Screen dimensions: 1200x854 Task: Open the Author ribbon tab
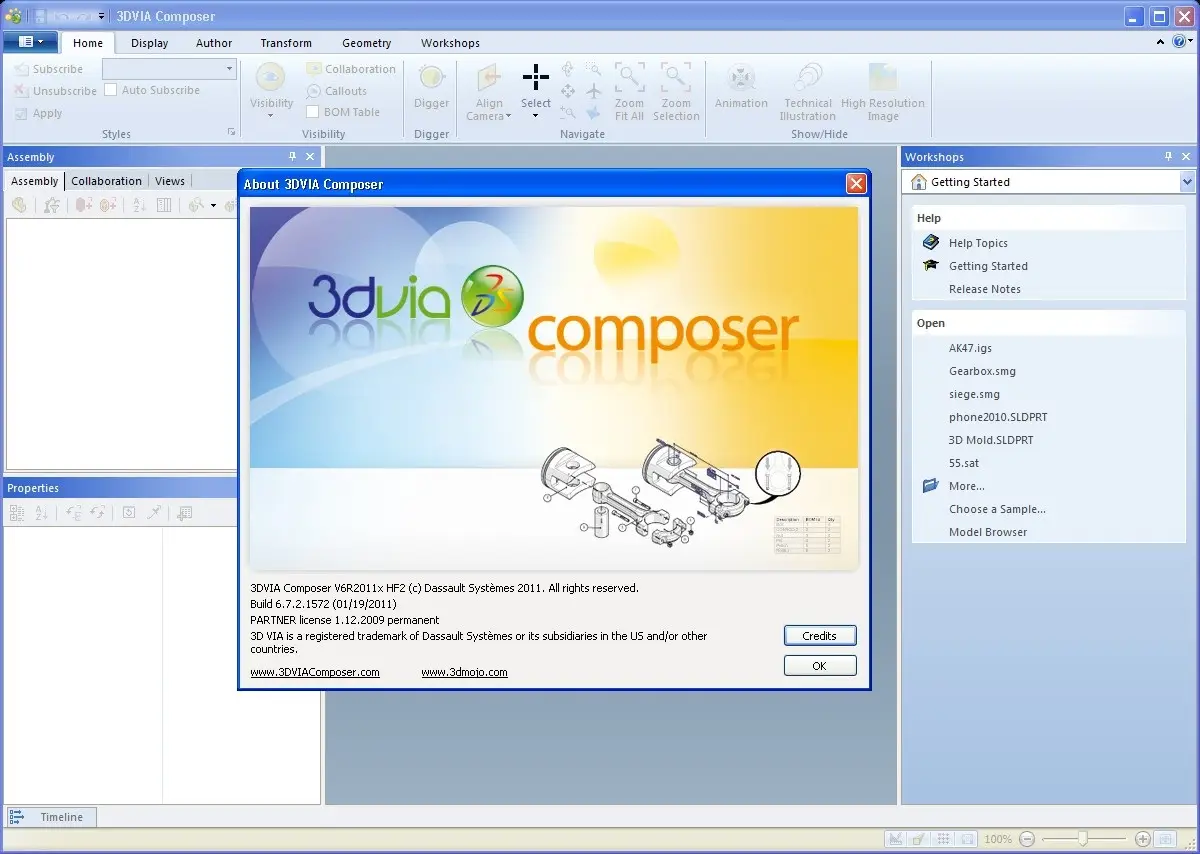214,43
